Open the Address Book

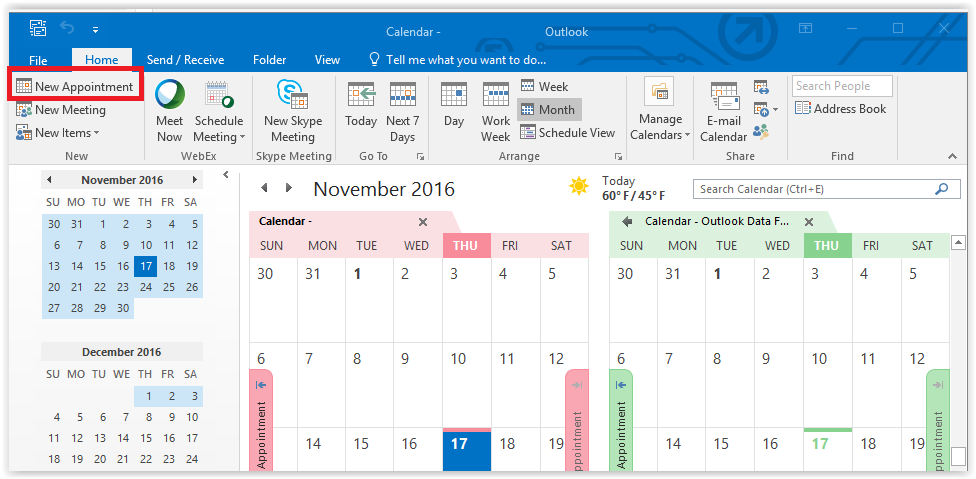click(840, 109)
